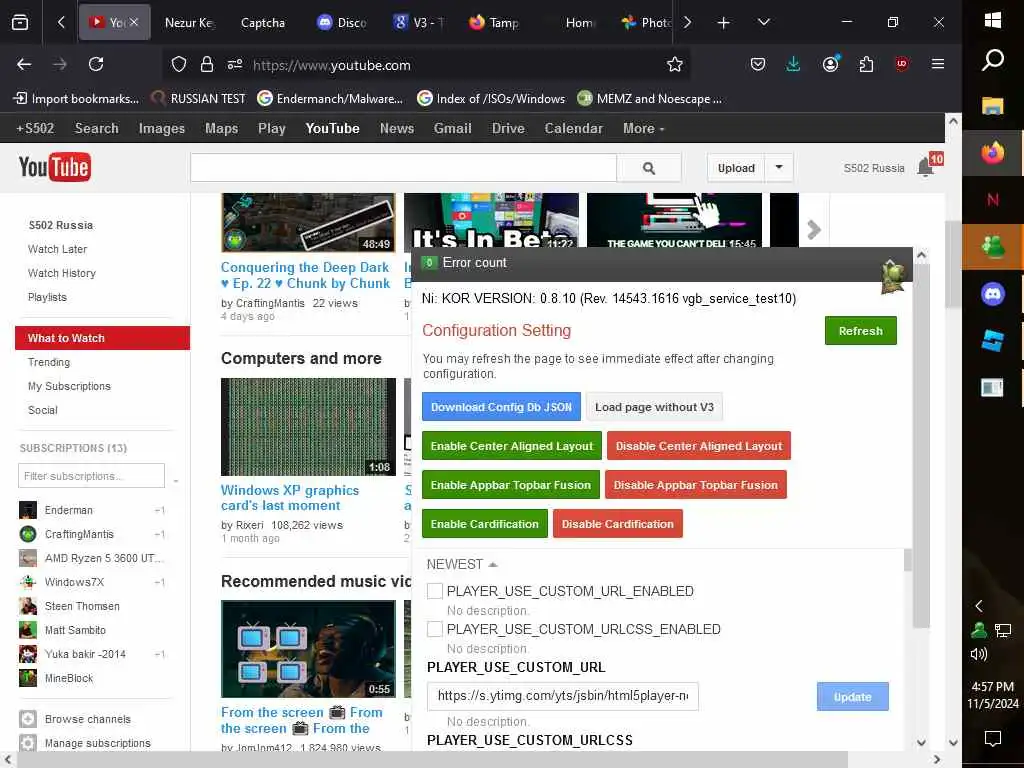The width and height of the screenshot is (1024, 768).
Task: Switch to the Captcha tab
Action: 263,23
